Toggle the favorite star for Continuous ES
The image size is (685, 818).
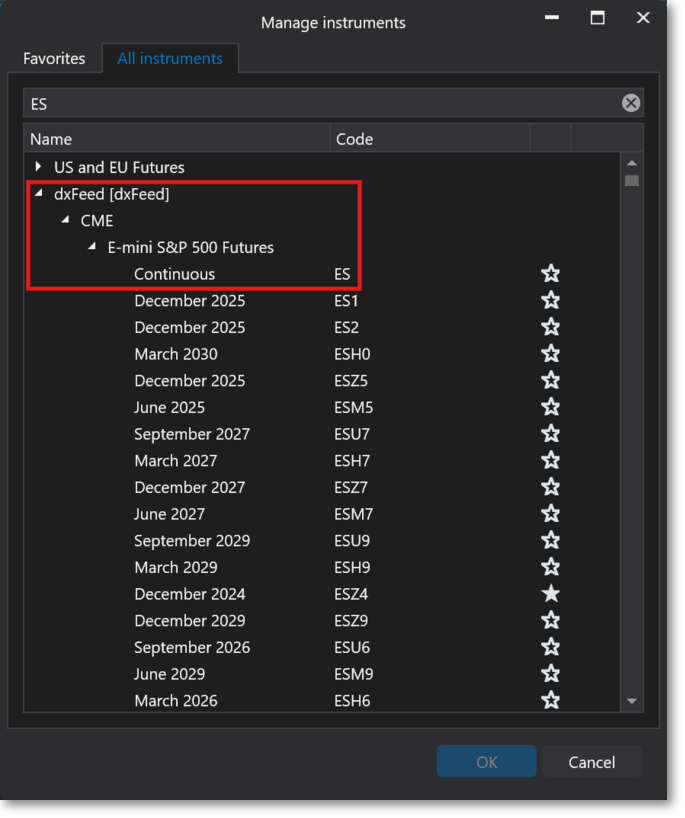(551, 273)
